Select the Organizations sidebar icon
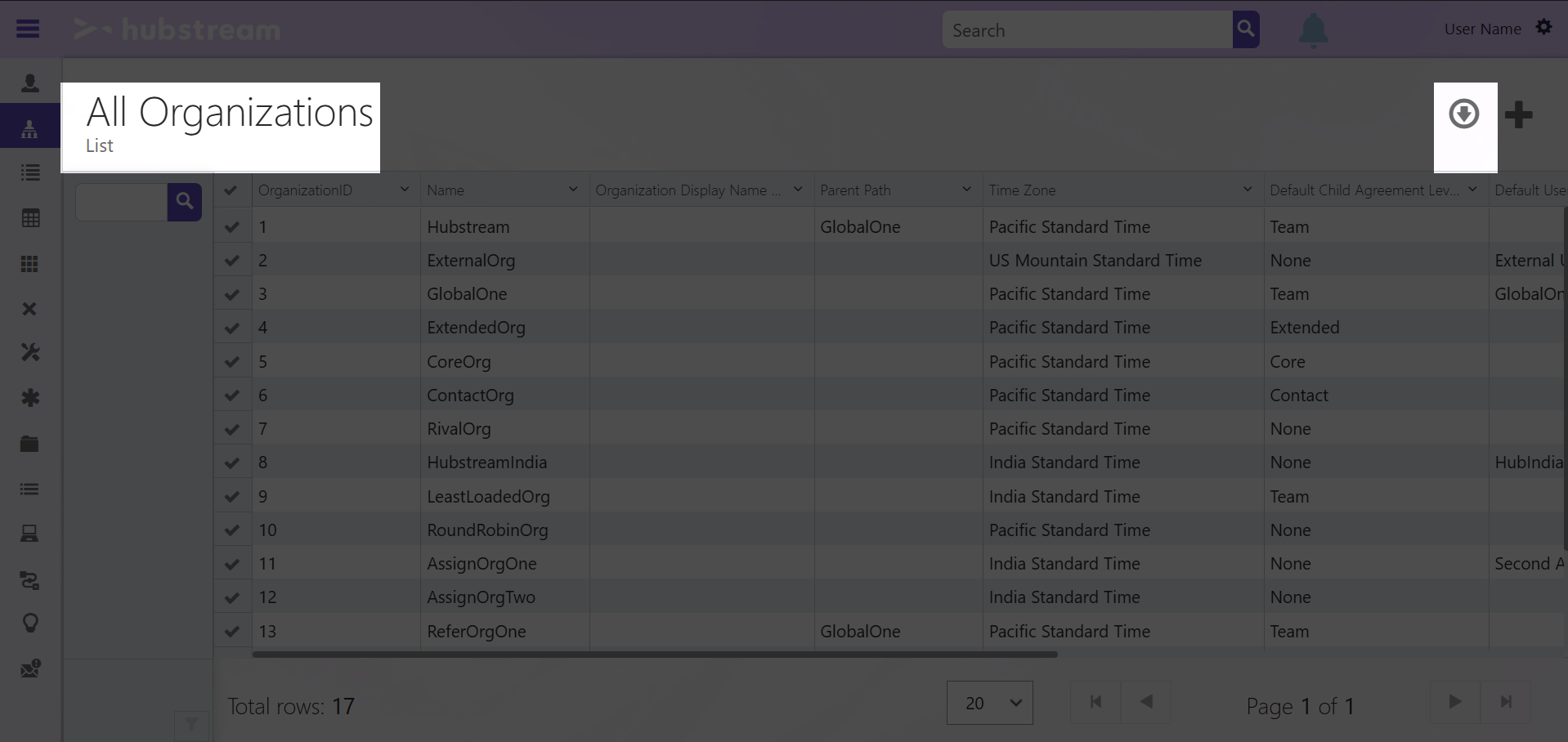This screenshot has width=1568, height=742. pos(29,127)
